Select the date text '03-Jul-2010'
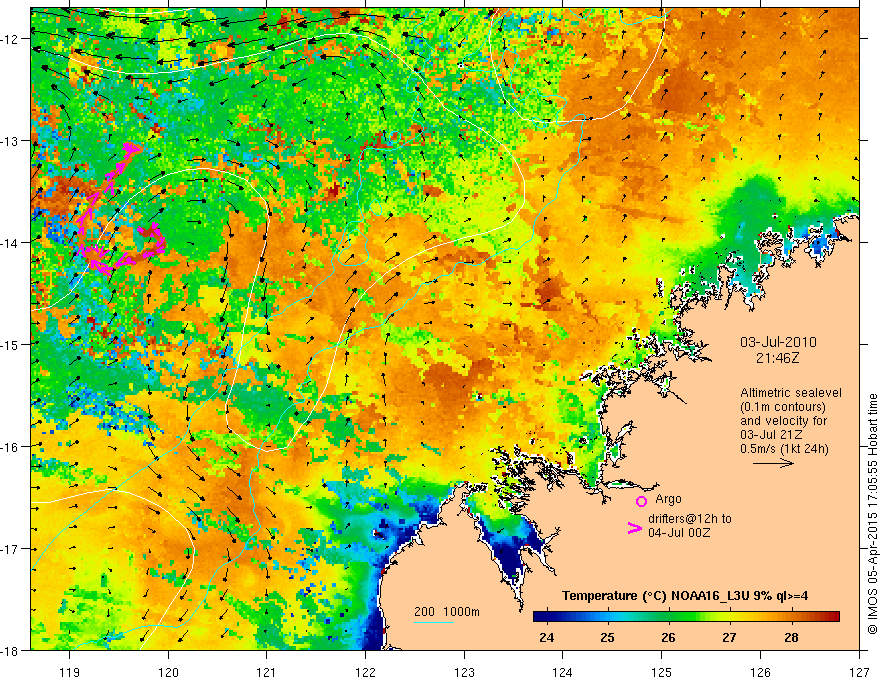880x680 pixels. [778, 342]
